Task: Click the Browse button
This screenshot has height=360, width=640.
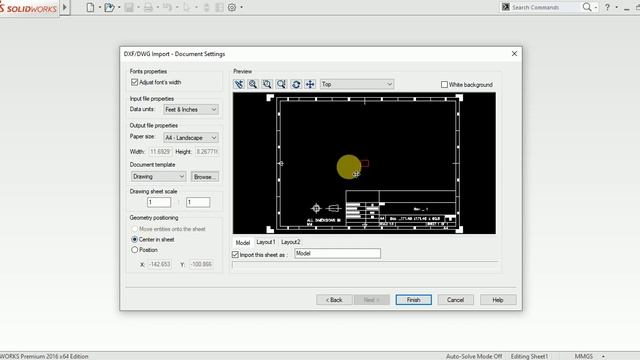Action: [x=205, y=177]
